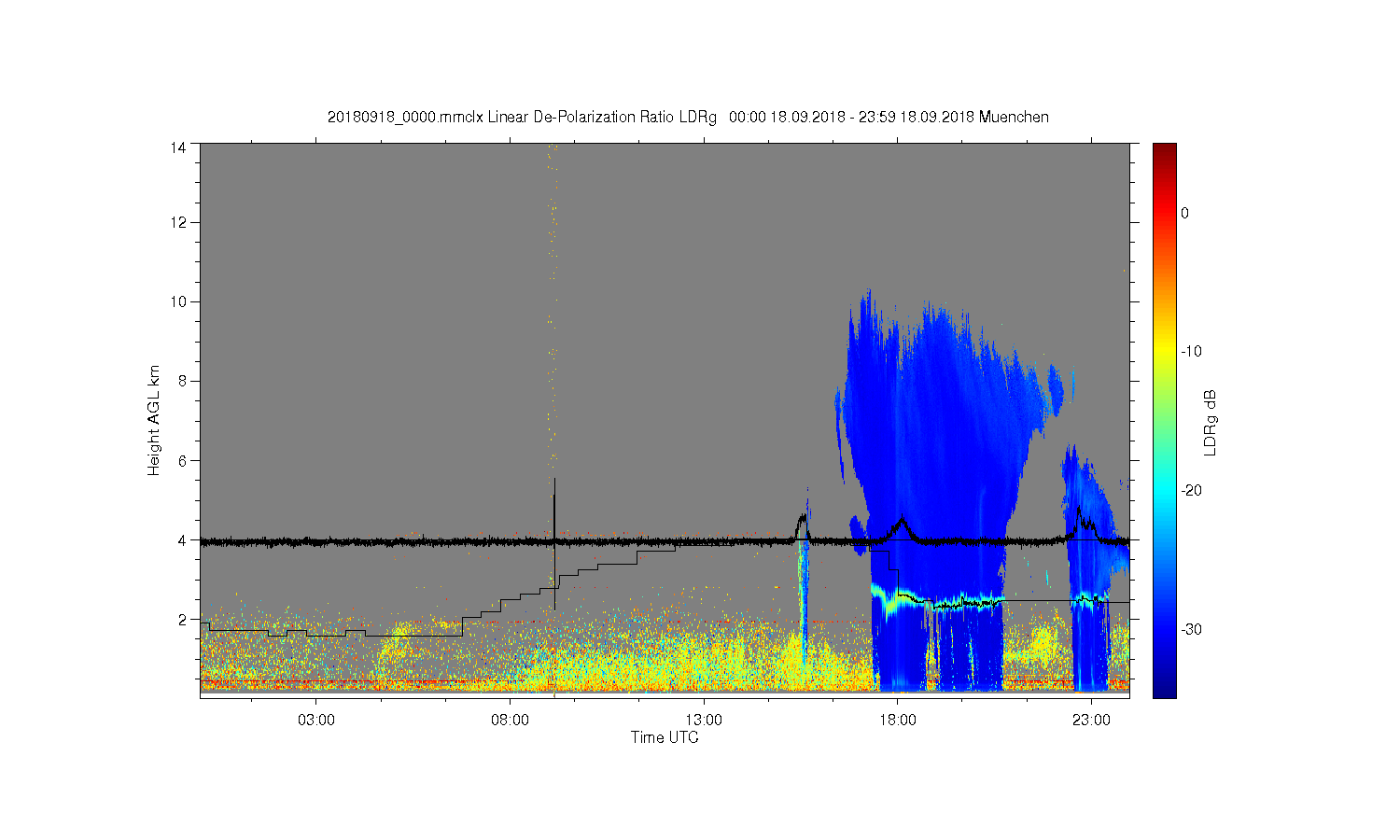Click the Height AGL km axis title

click(x=154, y=420)
